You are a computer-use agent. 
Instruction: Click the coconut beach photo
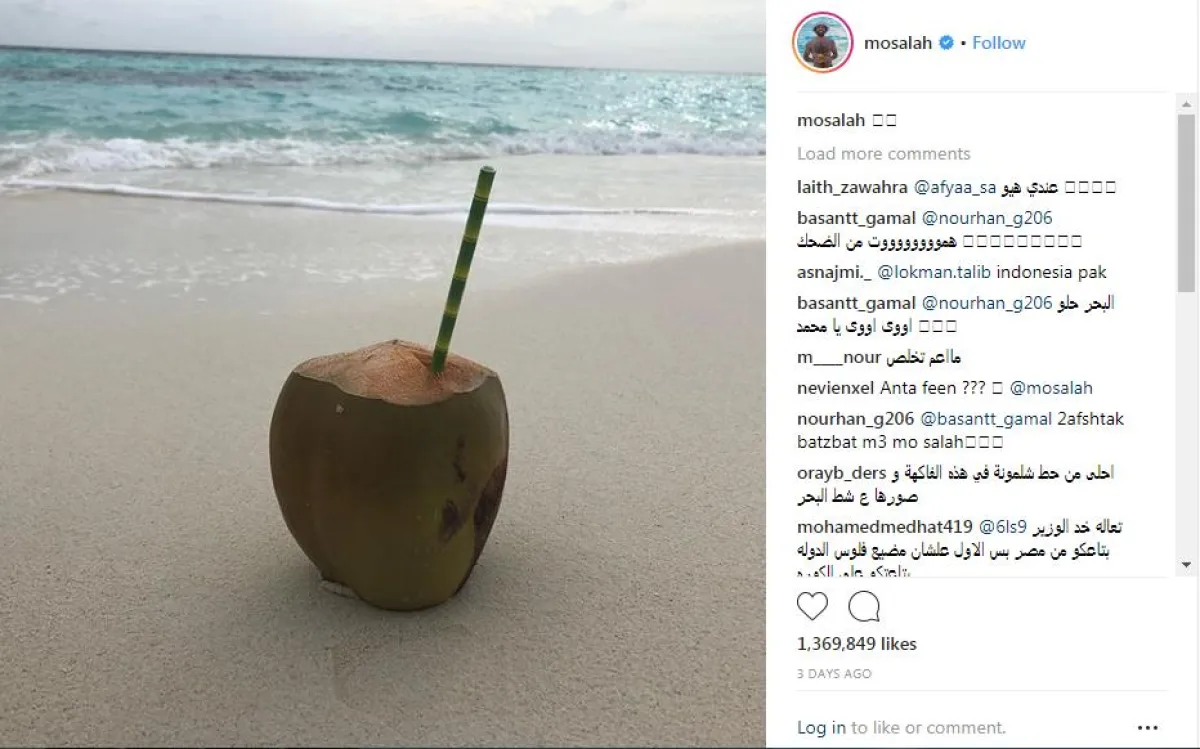tap(383, 374)
